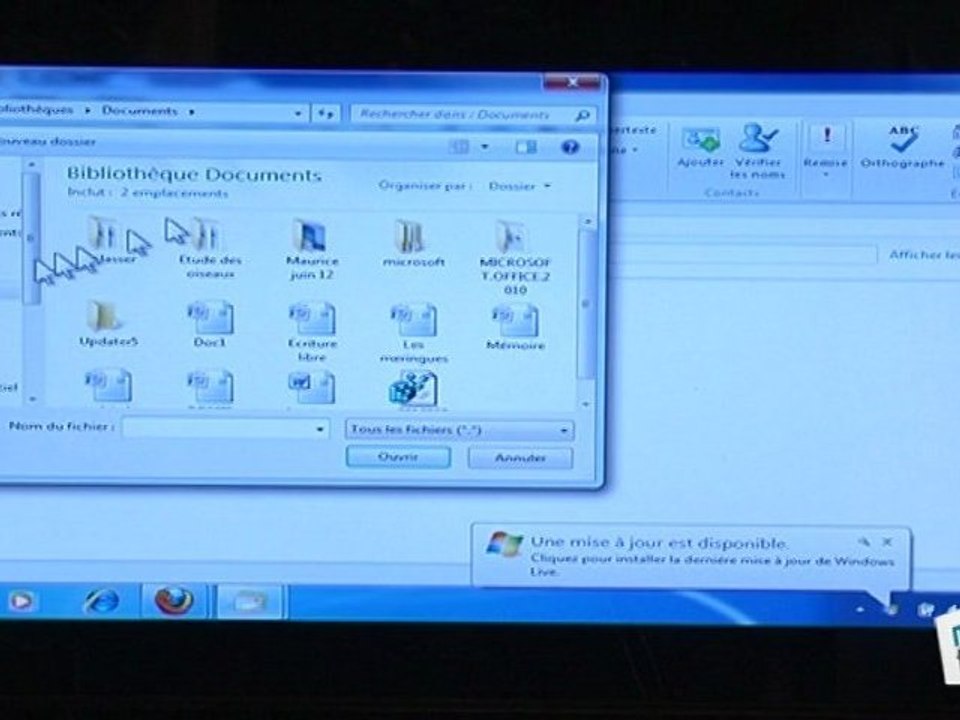Open Remise dropdown arrow in mail window
The image size is (960, 720).
tap(826, 174)
